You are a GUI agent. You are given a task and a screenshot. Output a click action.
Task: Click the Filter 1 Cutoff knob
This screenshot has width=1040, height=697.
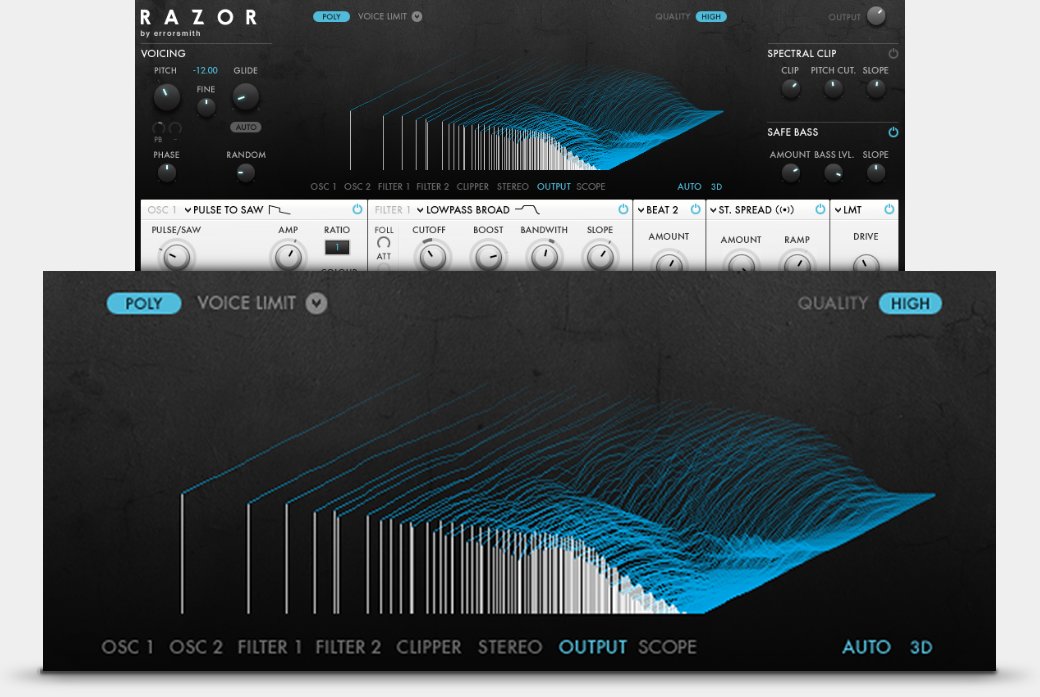click(432, 257)
